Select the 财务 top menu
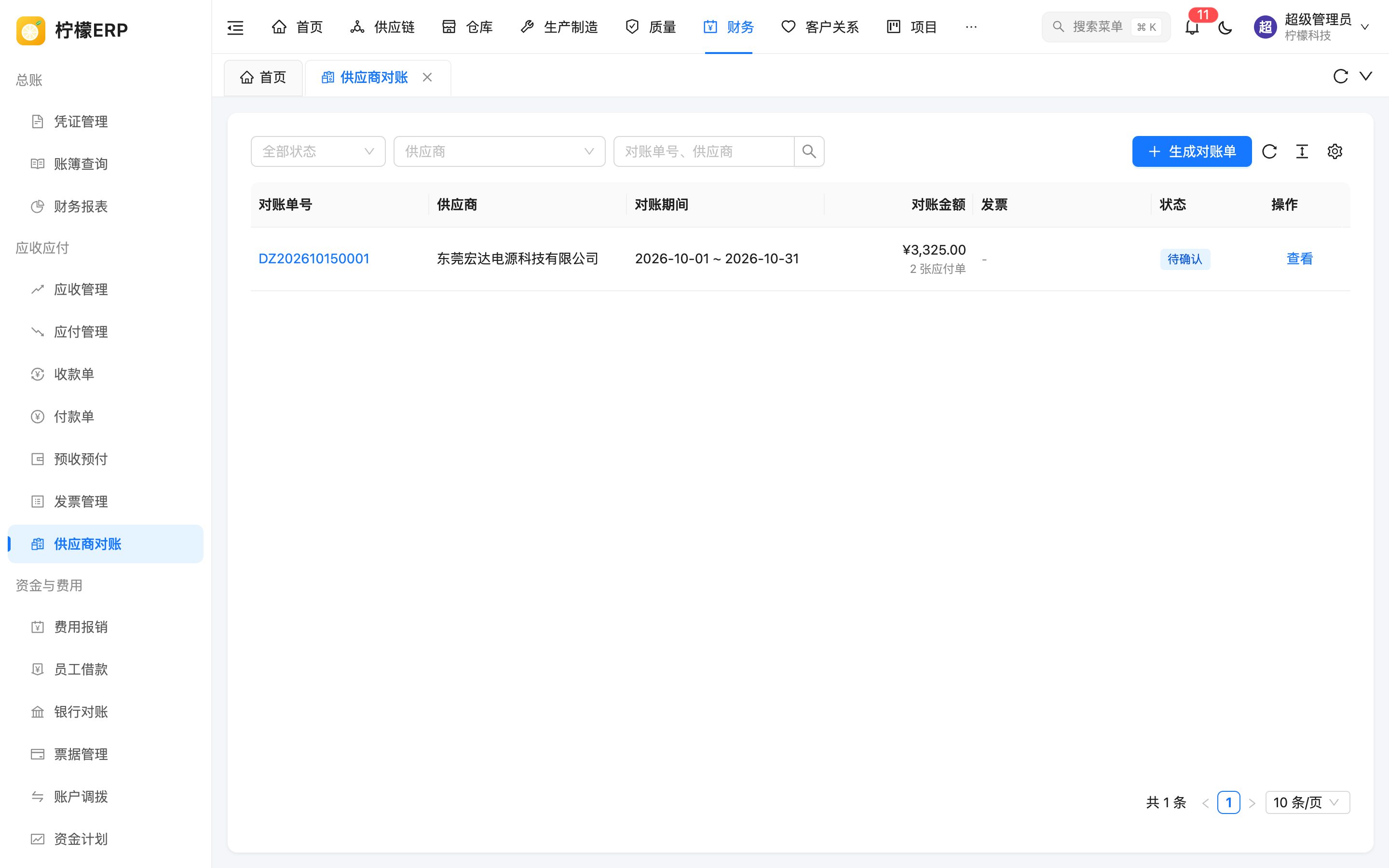1389x868 pixels. click(728, 27)
